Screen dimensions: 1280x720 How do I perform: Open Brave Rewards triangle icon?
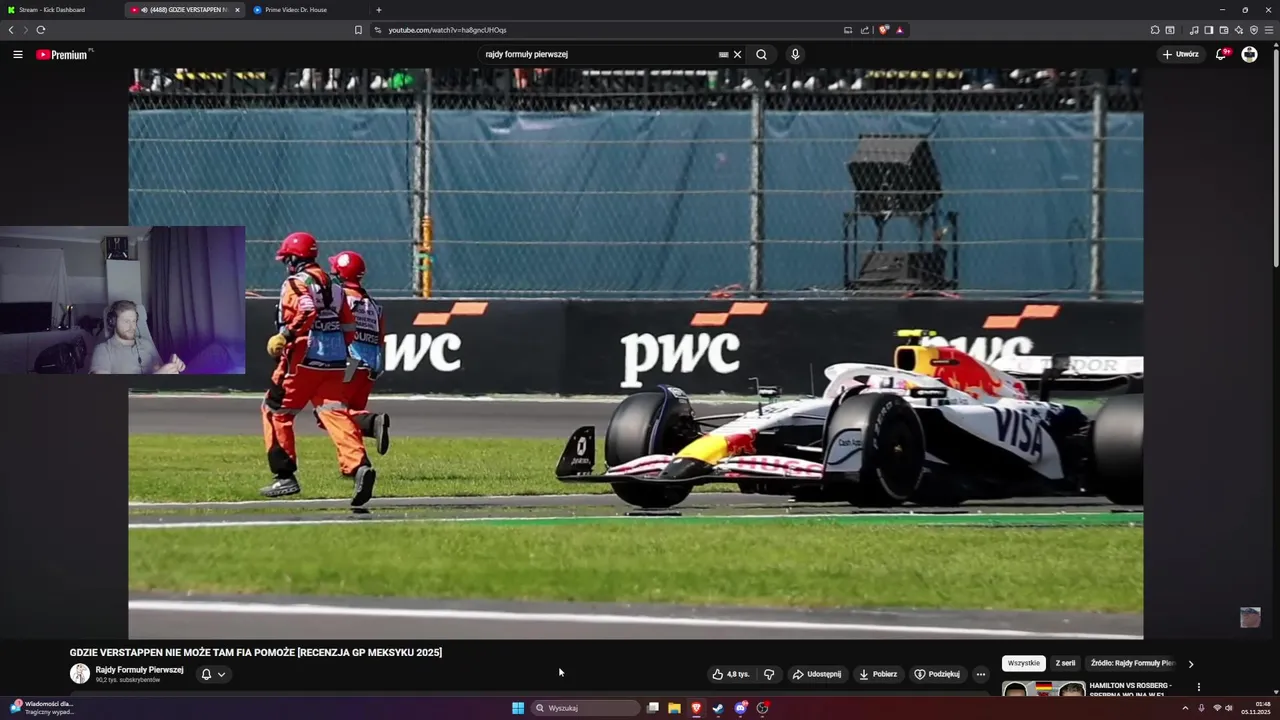pyautogui.click(x=900, y=30)
